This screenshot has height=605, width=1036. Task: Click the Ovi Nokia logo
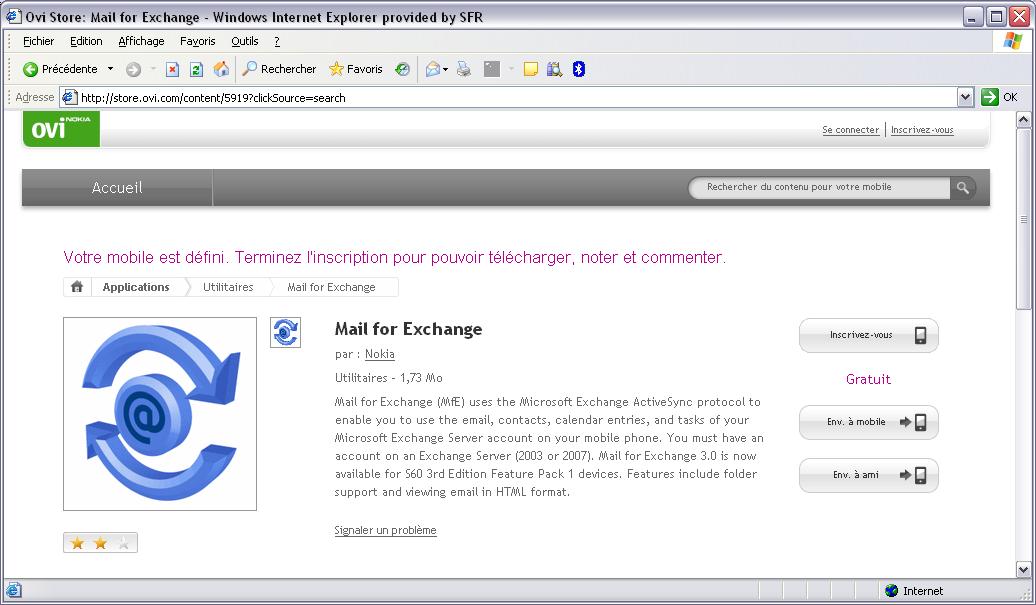pyautogui.click(x=61, y=128)
